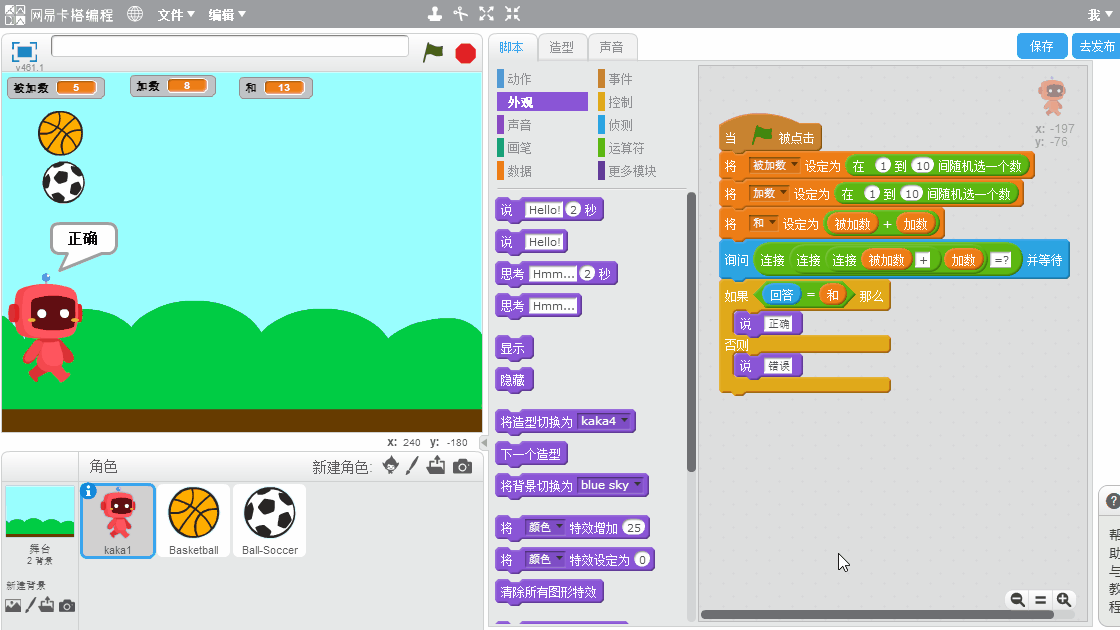Open the blue sky backdrop dropdown
Screen dimensions: 1120x630
coord(638,485)
